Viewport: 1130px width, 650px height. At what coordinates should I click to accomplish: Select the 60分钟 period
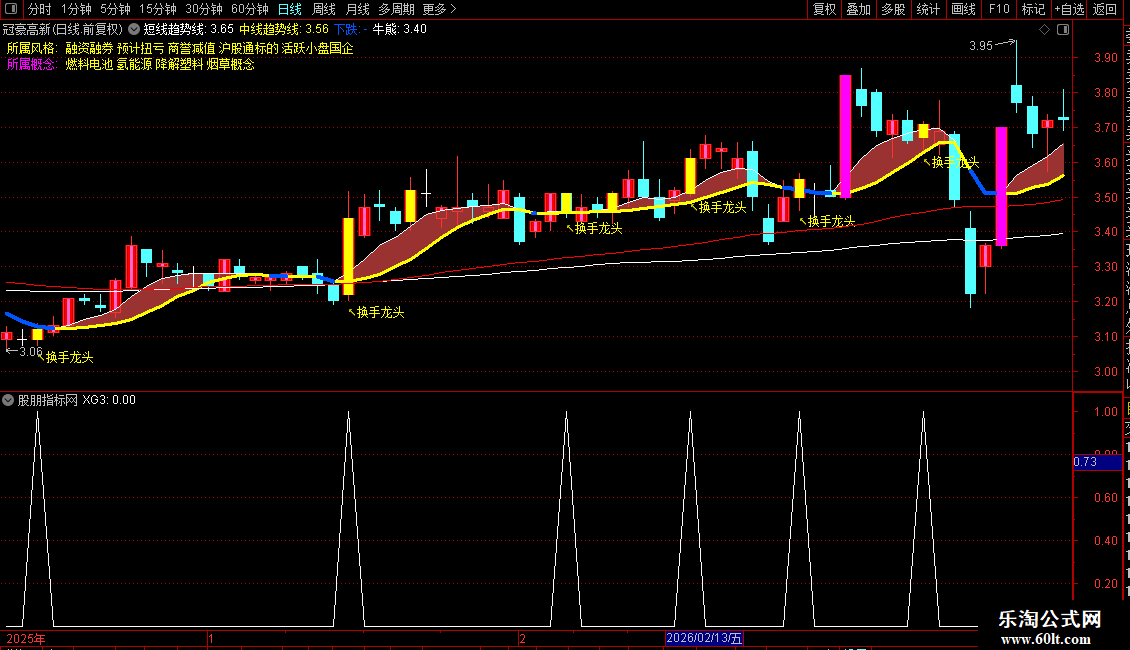click(x=250, y=9)
